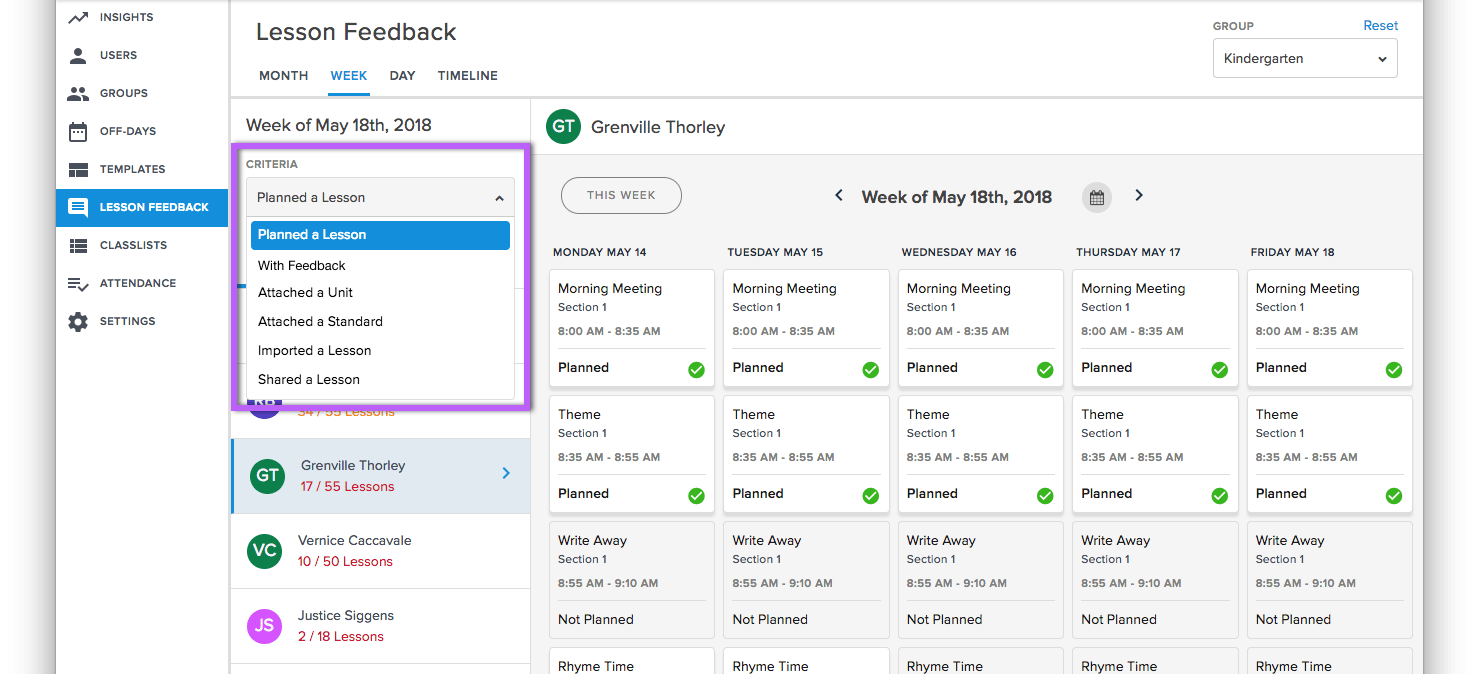Click the Templates layout icon

78,169
